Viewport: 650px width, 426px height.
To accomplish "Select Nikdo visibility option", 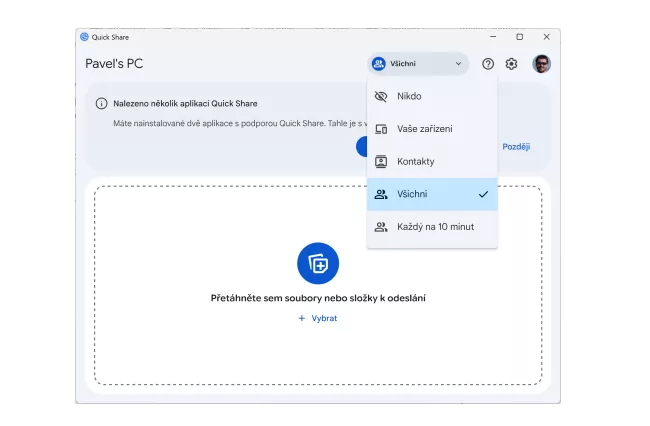I will (432, 96).
